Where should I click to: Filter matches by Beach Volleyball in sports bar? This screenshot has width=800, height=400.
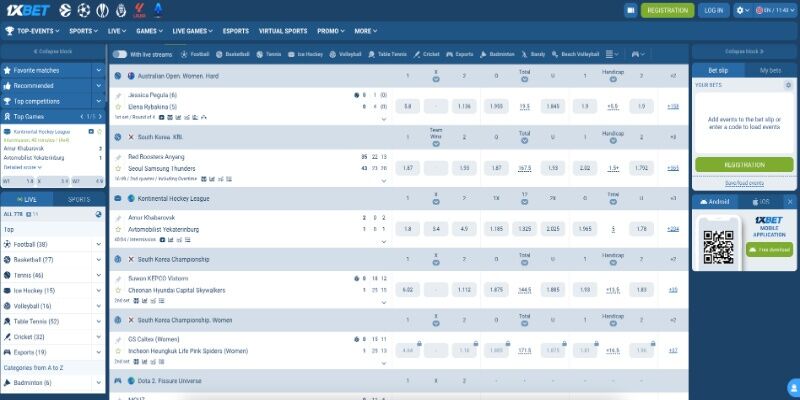tap(576, 54)
